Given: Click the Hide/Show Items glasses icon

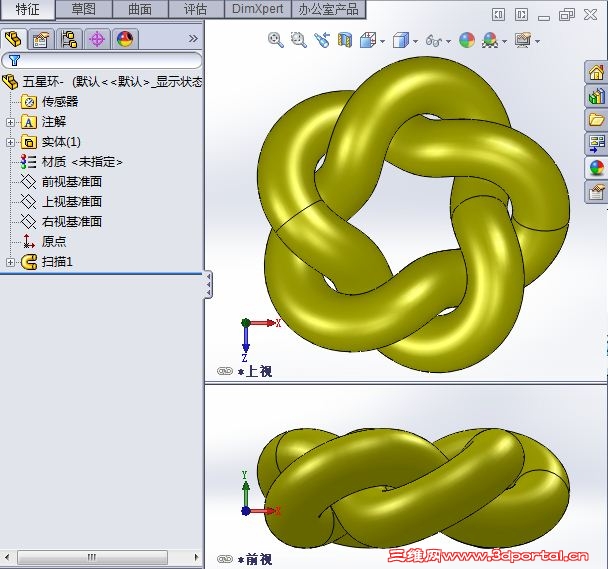Looking at the screenshot, I should point(434,40).
